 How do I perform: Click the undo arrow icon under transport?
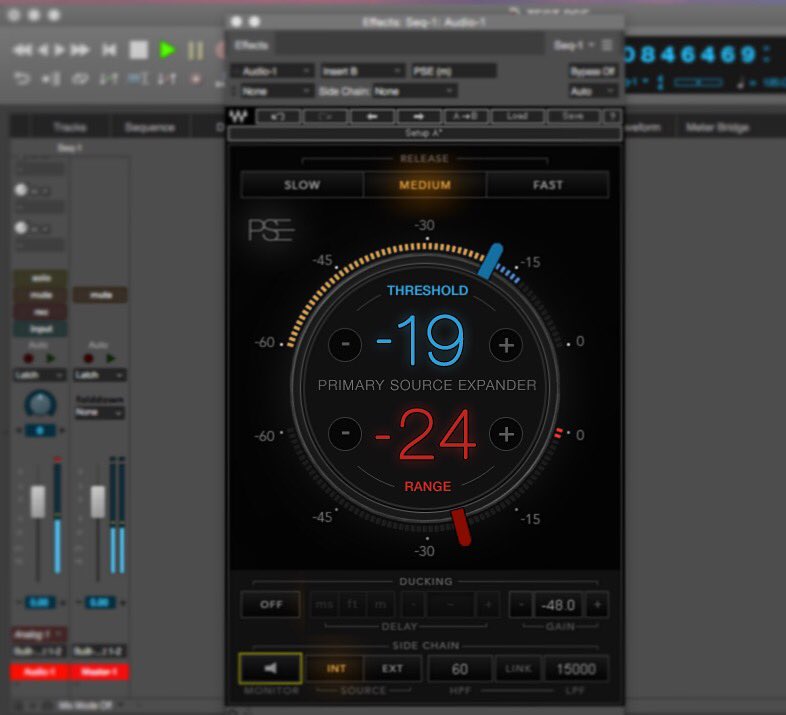tap(22, 79)
